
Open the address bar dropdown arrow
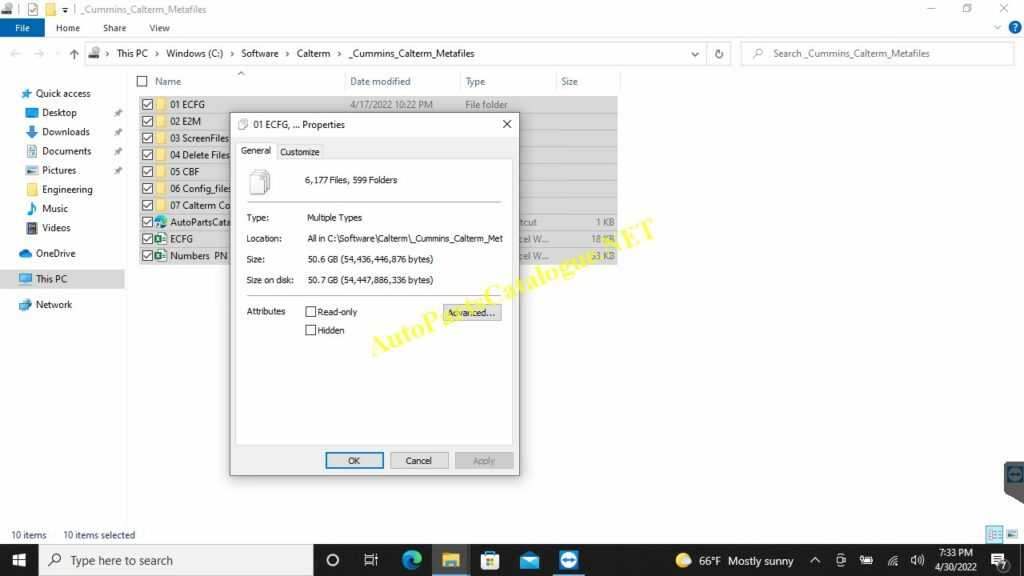[x=694, y=53]
